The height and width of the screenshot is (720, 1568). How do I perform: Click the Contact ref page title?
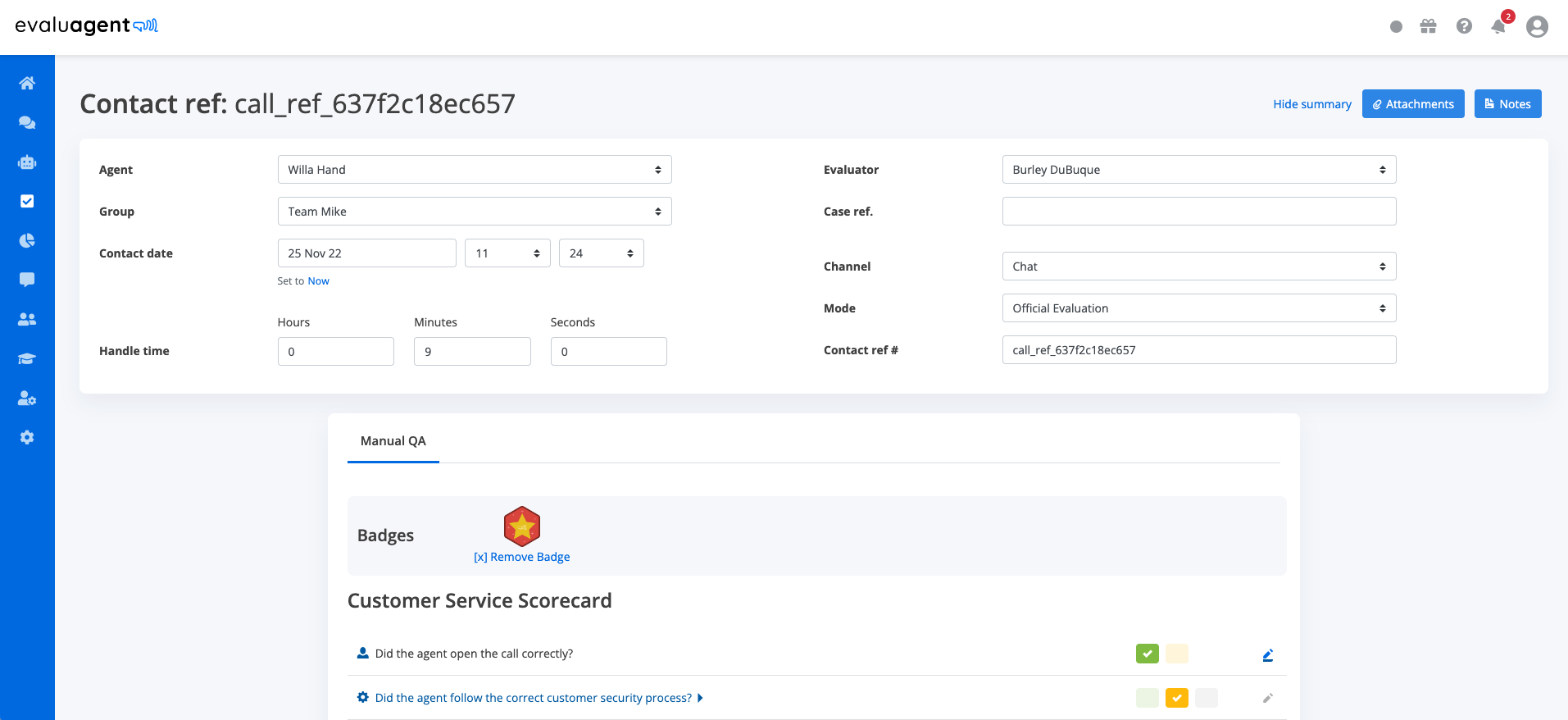pyautogui.click(x=298, y=104)
